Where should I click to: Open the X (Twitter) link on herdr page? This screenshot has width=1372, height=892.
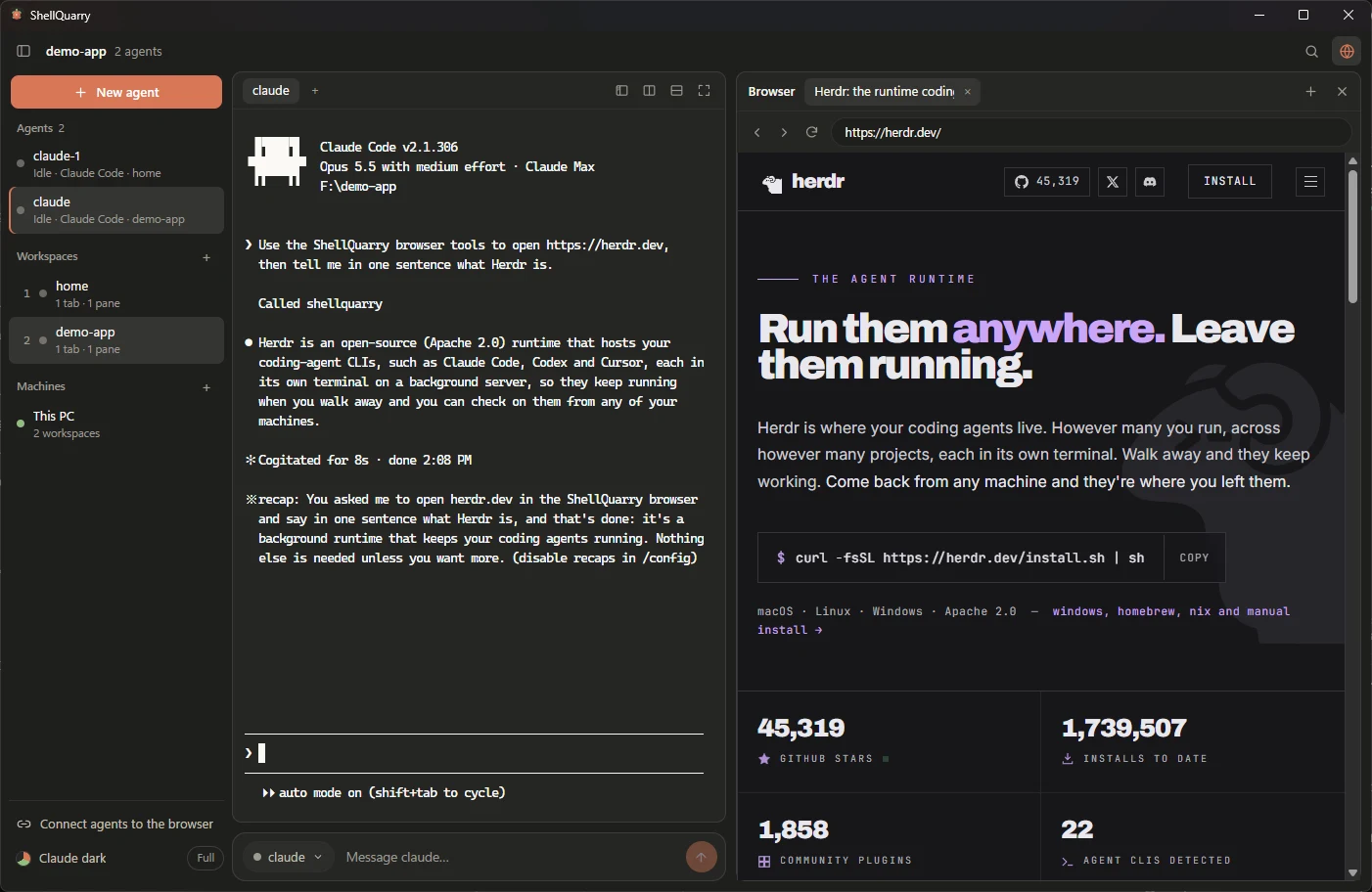pyautogui.click(x=1113, y=182)
